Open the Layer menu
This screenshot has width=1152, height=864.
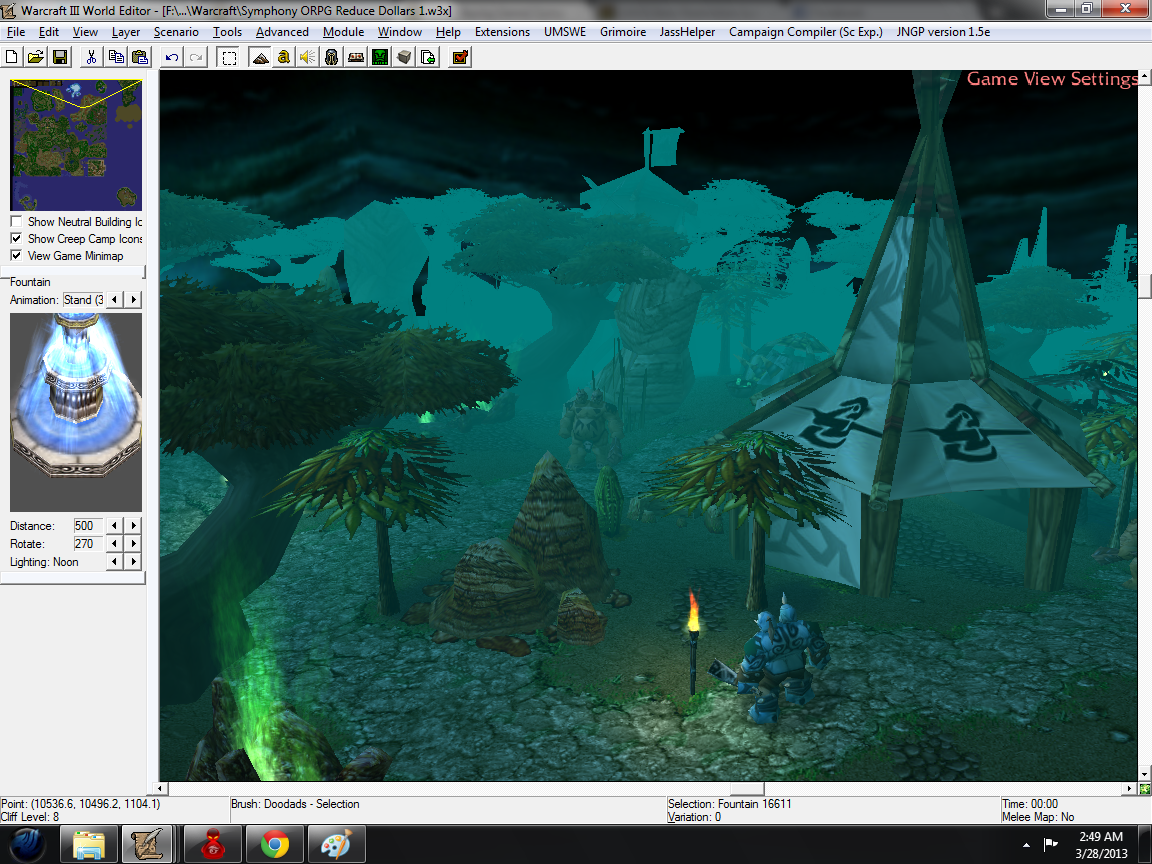pyautogui.click(x=126, y=32)
